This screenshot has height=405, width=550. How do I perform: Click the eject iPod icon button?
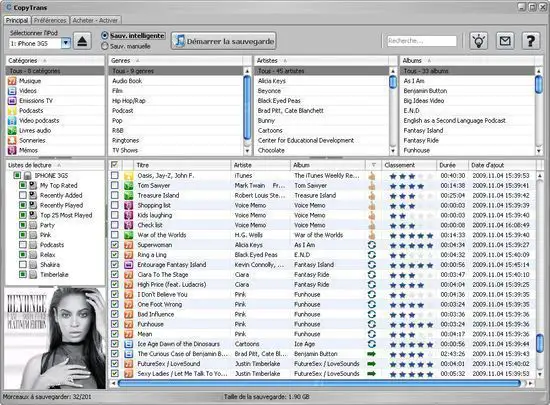82,41
